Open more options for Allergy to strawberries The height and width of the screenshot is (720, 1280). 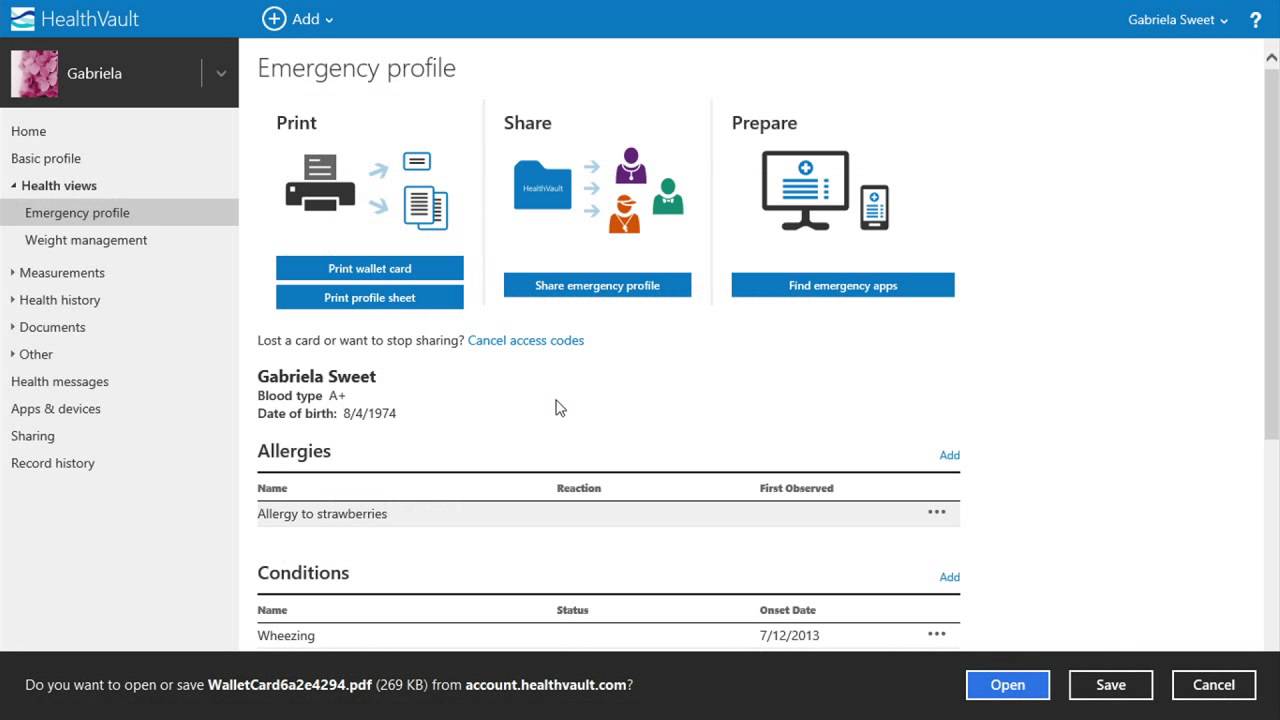(937, 512)
